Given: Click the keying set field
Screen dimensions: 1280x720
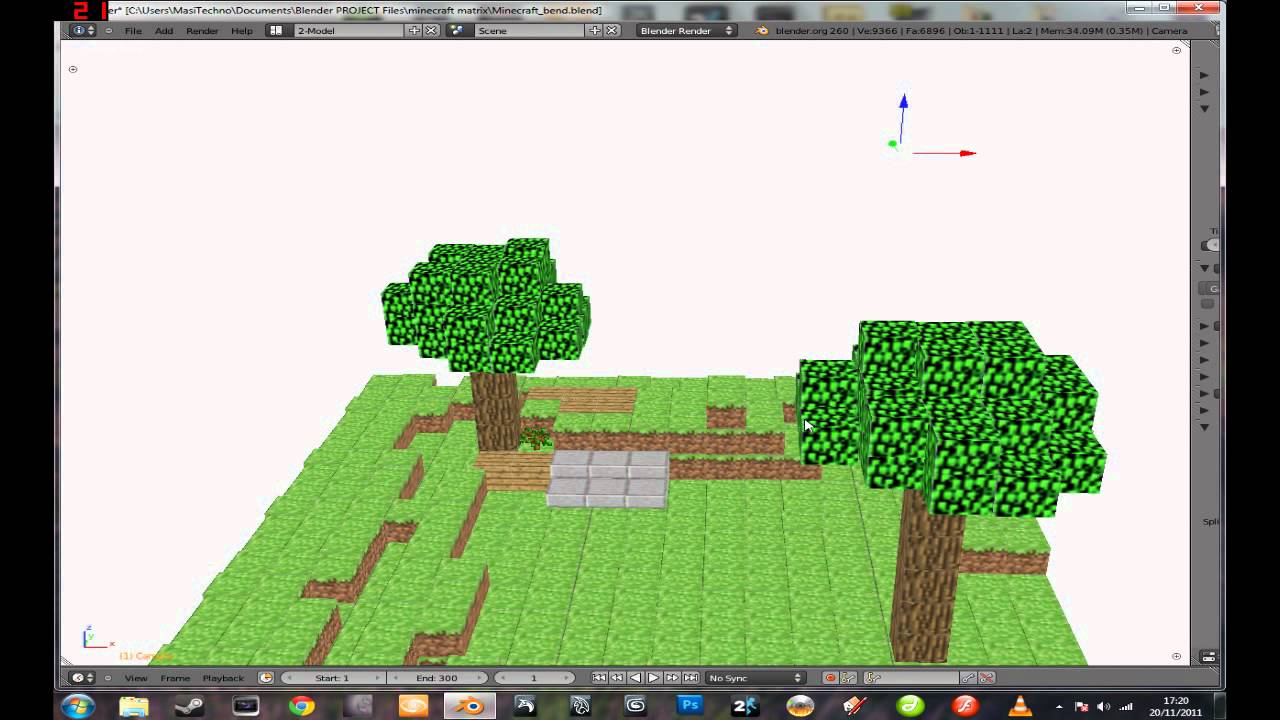Looking at the screenshot, I should click(x=910, y=677).
